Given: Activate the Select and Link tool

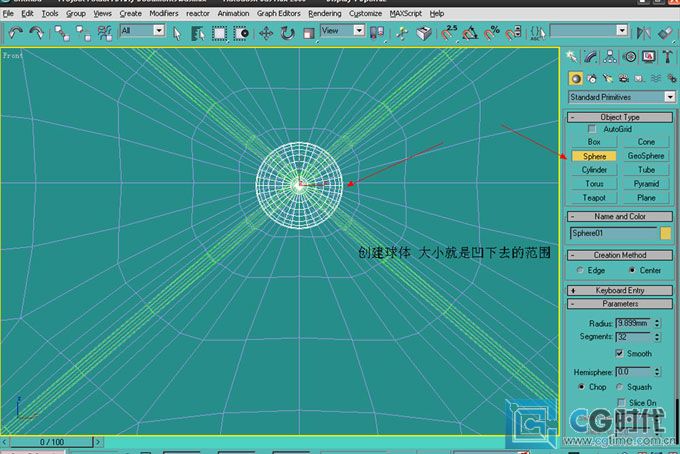Looking at the screenshot, I should (x=62, y=33).
